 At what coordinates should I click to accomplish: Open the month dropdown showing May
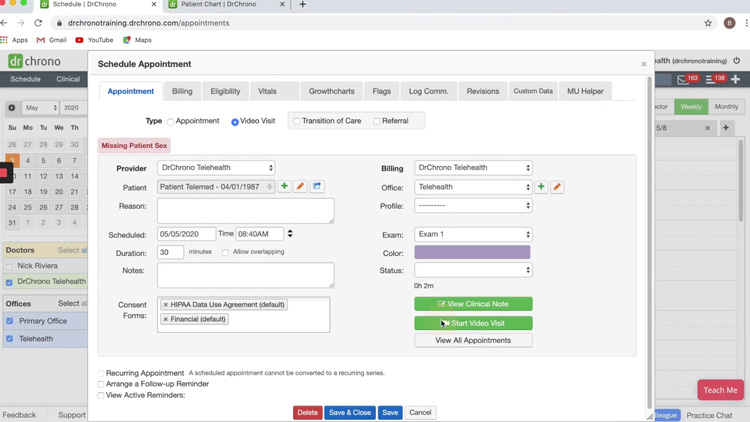[x=40, y=108]
